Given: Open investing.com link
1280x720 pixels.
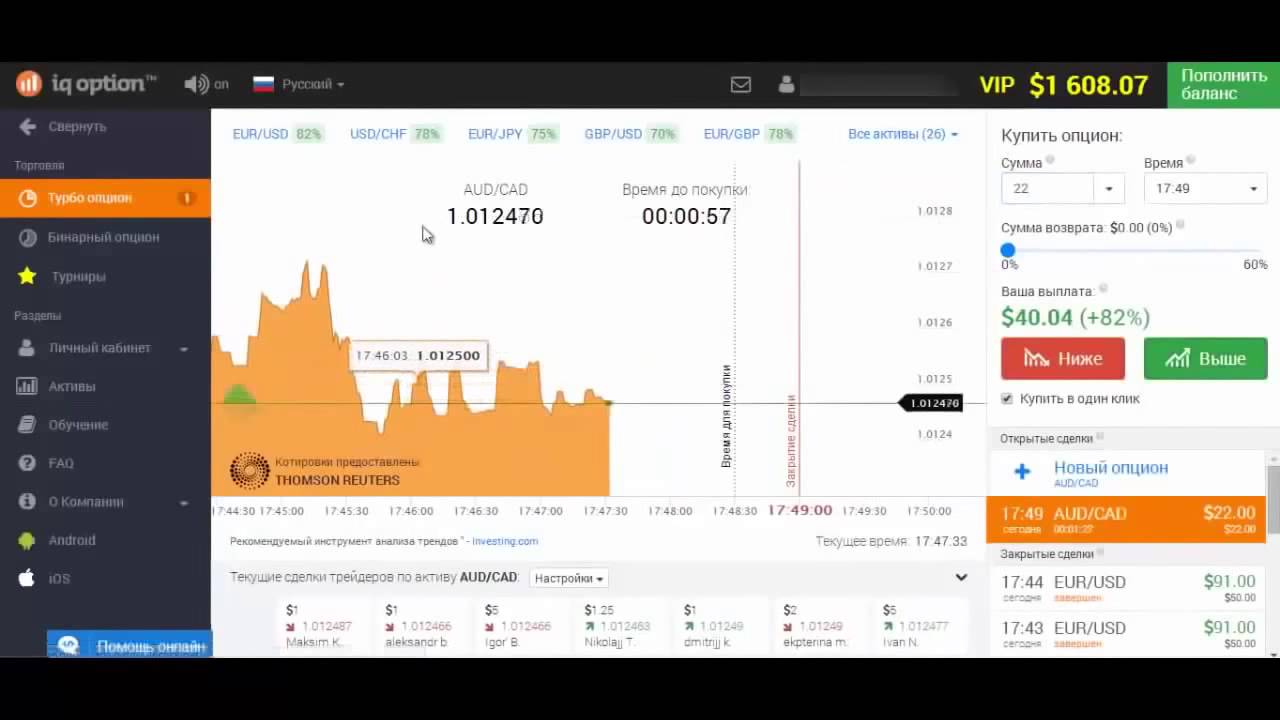Looking at the screenshot, I should click(x=505, y=541).
